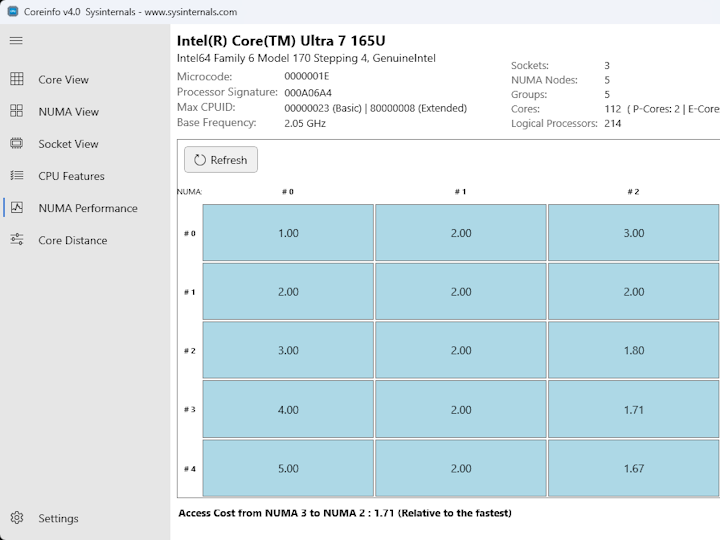Click the NUMA column header #2

tap(634, 191)
